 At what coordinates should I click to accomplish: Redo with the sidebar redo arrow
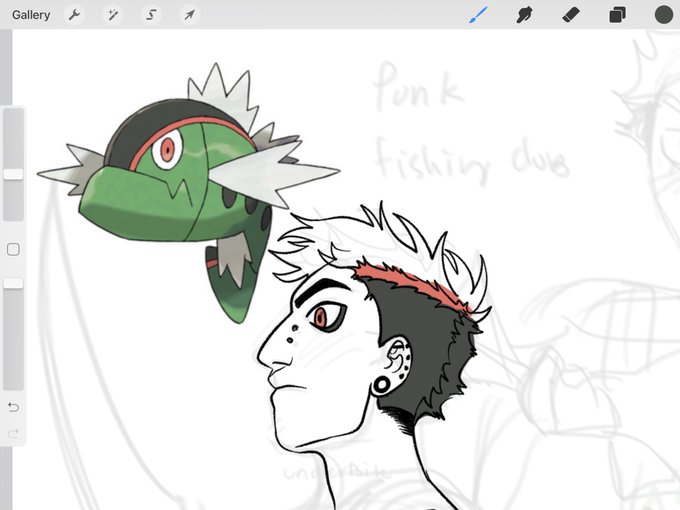pyautogui.click(x=13, y=433)
